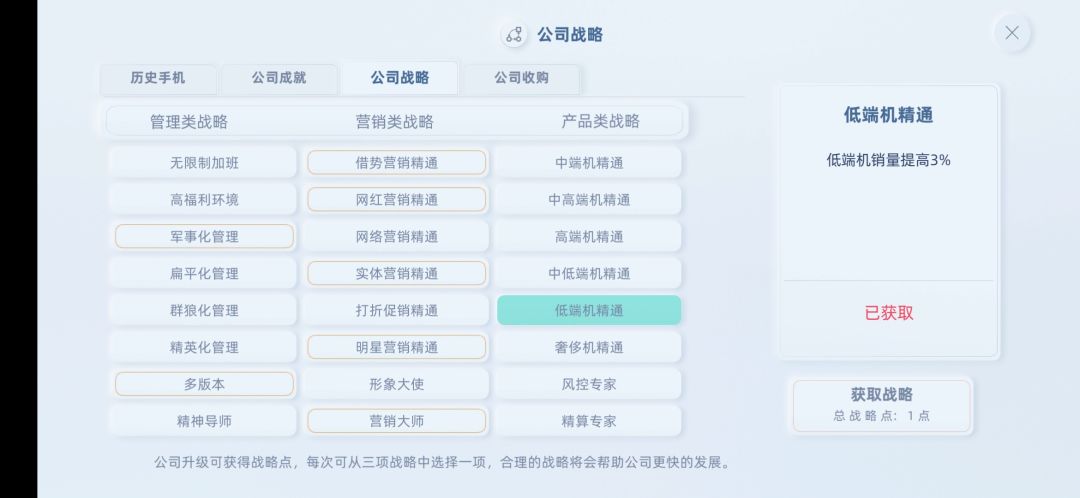Click the 低端机精通 highlighted strategy
Image resolution: width=1080 pixels, height=498 pixels.
pos(589,310)
